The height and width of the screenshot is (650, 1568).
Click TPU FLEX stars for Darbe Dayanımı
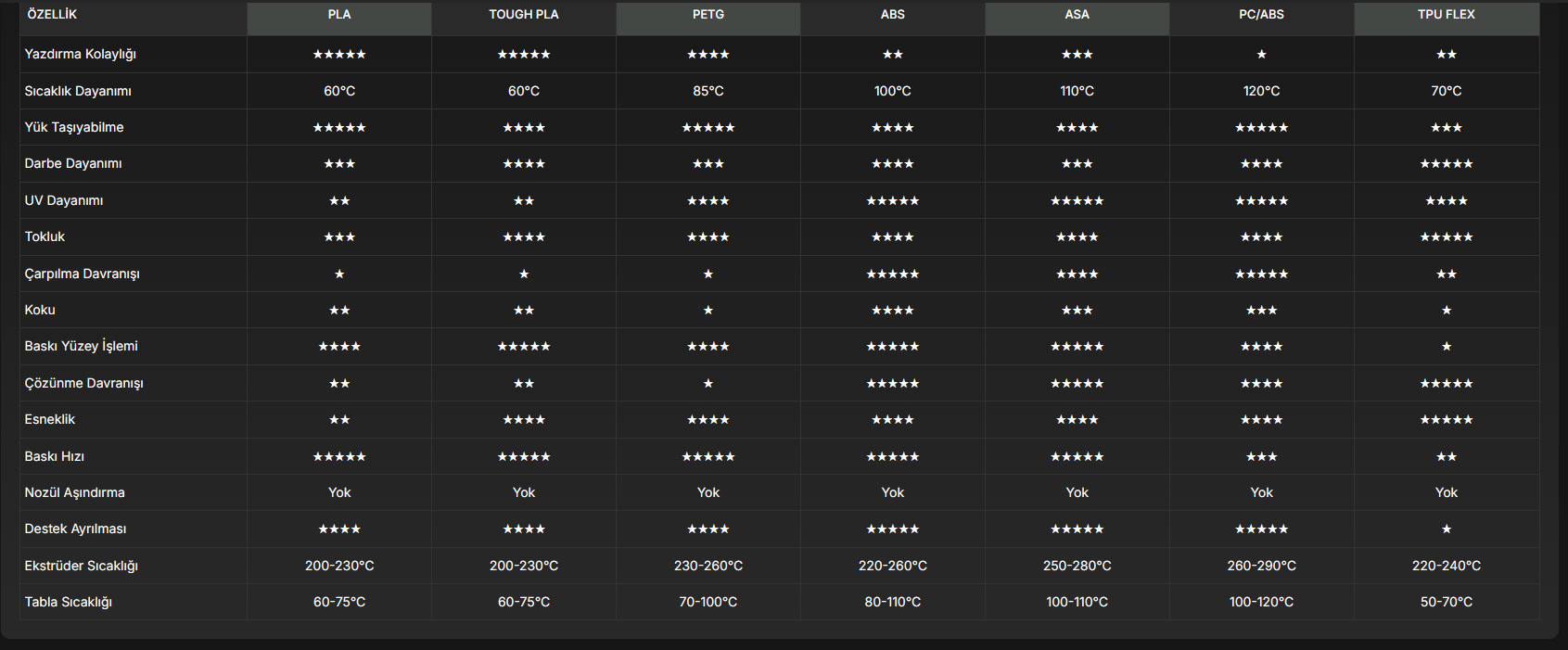pos(1447,164)
